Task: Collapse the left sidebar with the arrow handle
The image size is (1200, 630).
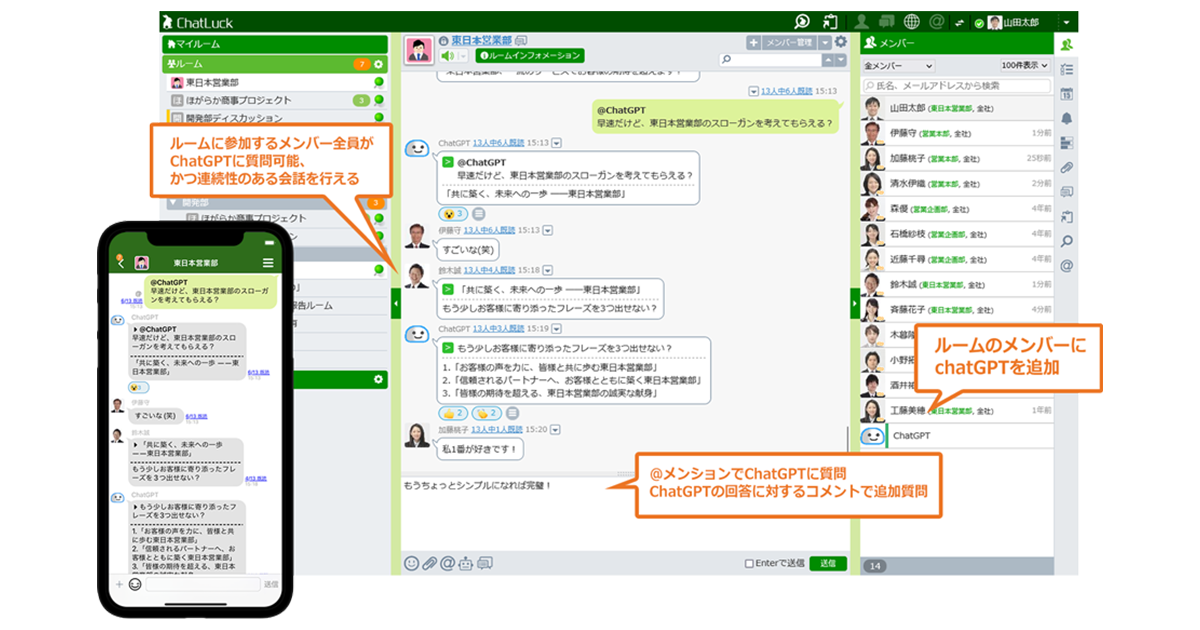Action: pos(395,302)
